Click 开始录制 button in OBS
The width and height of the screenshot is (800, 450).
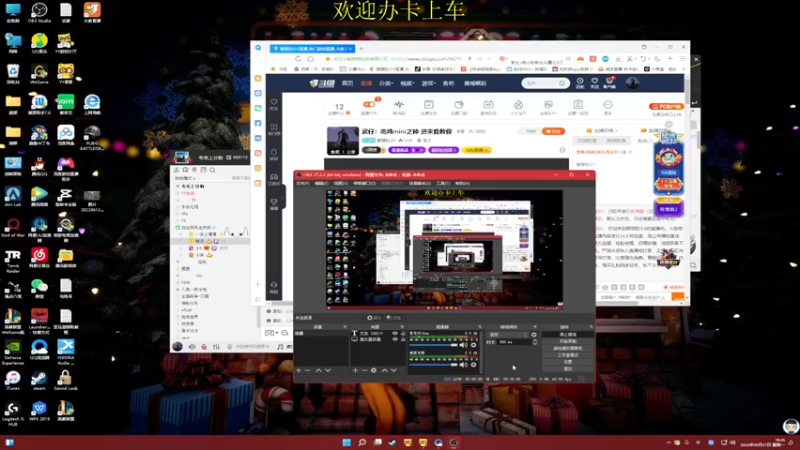click(568, 341)
